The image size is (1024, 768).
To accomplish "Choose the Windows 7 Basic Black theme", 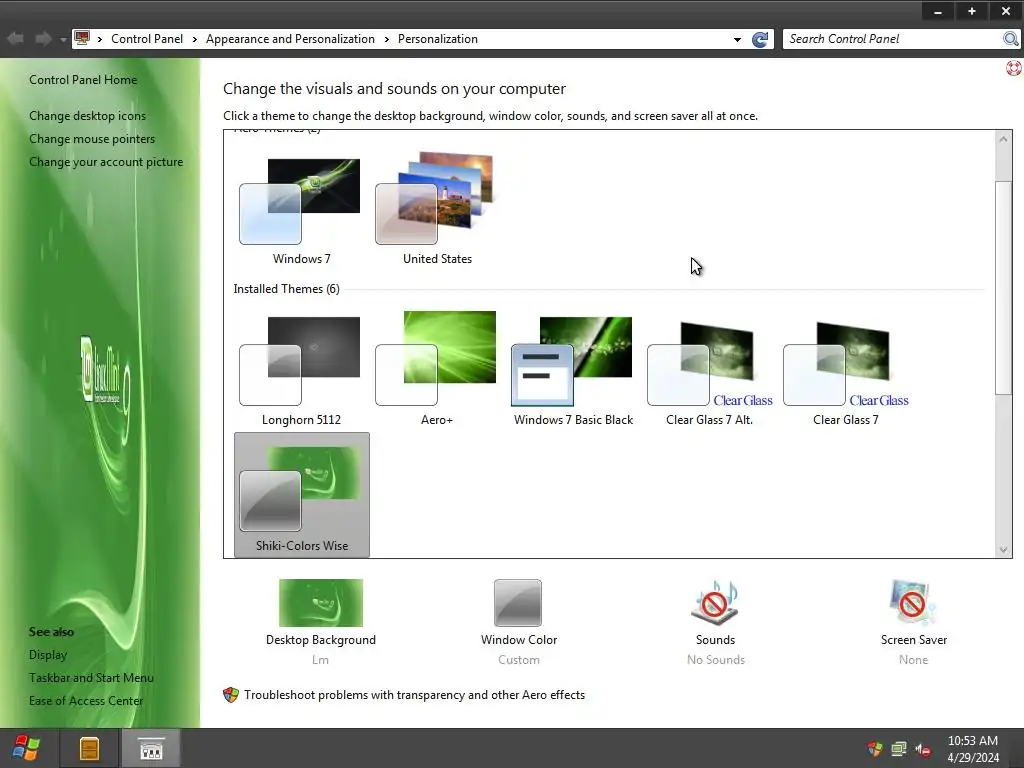I will (573, 371).
